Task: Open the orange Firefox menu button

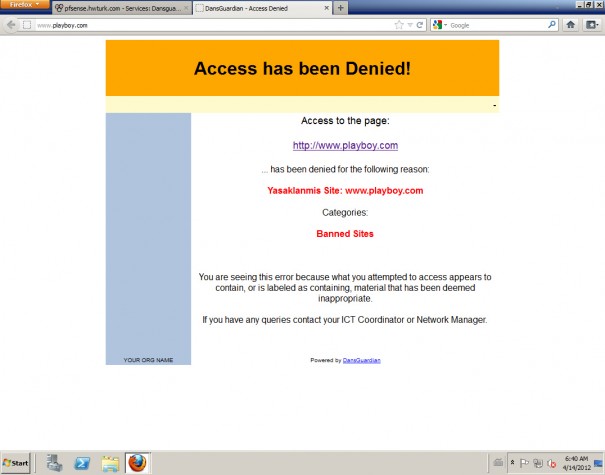Action: [x=24, y=4]
